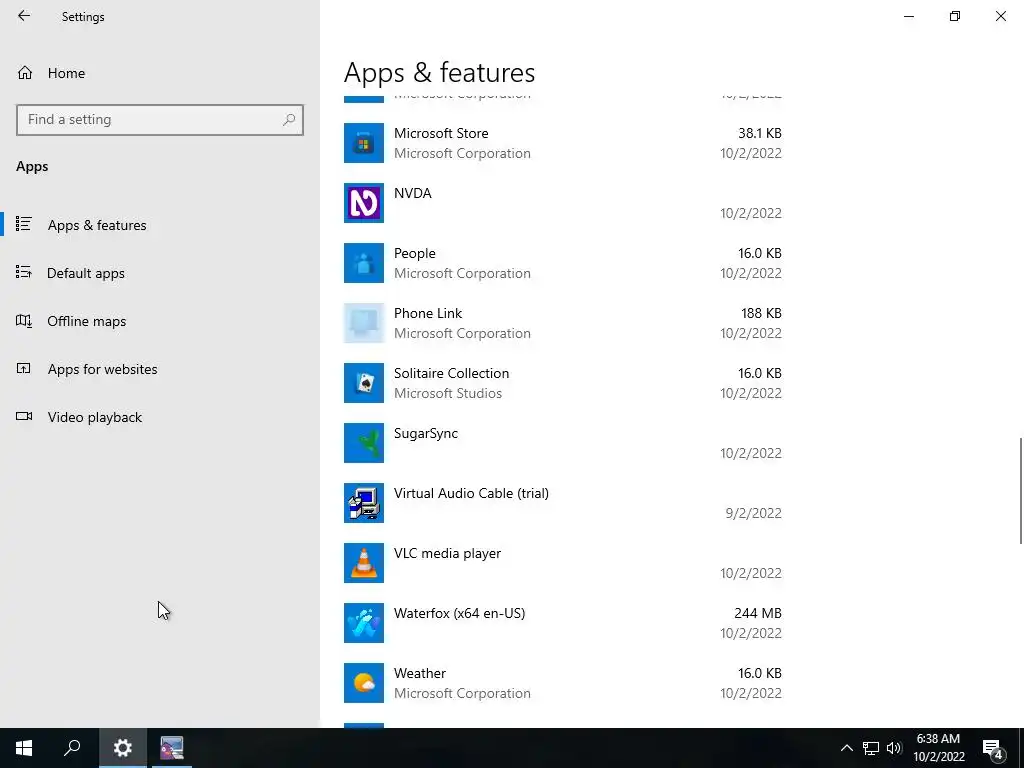Click the Apps & features page heading
The image size is (1024, 768).
(x=440, y=72)
